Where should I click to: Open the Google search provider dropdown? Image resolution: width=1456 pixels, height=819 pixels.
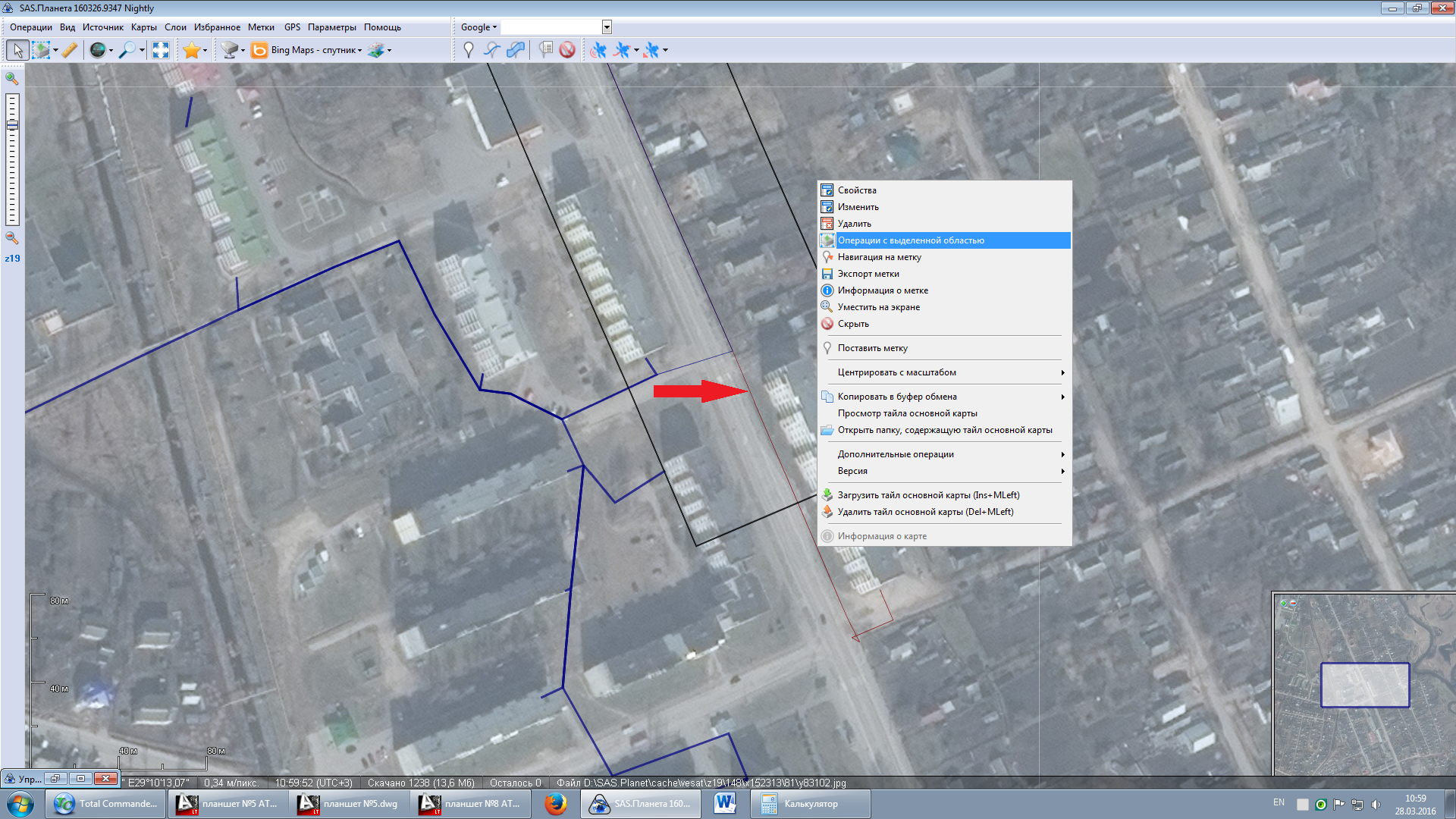[x=479, y=27]
